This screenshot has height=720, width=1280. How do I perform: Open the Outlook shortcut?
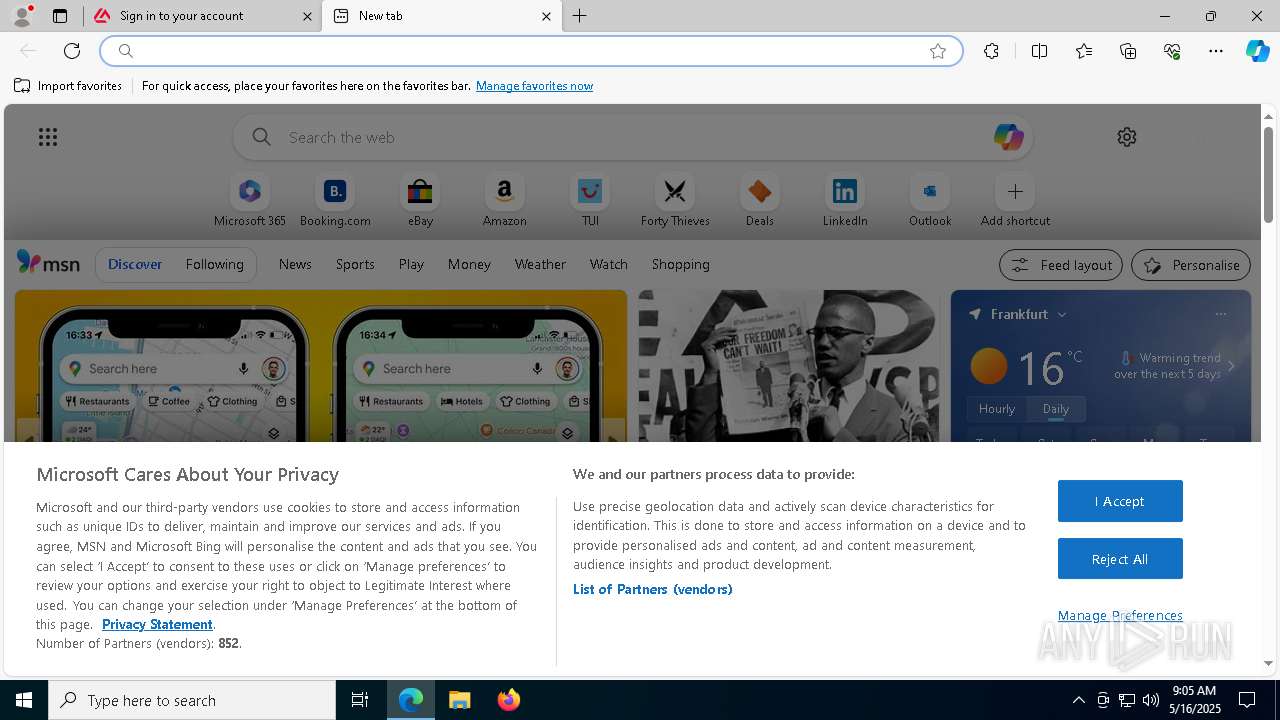coord(930,200)
